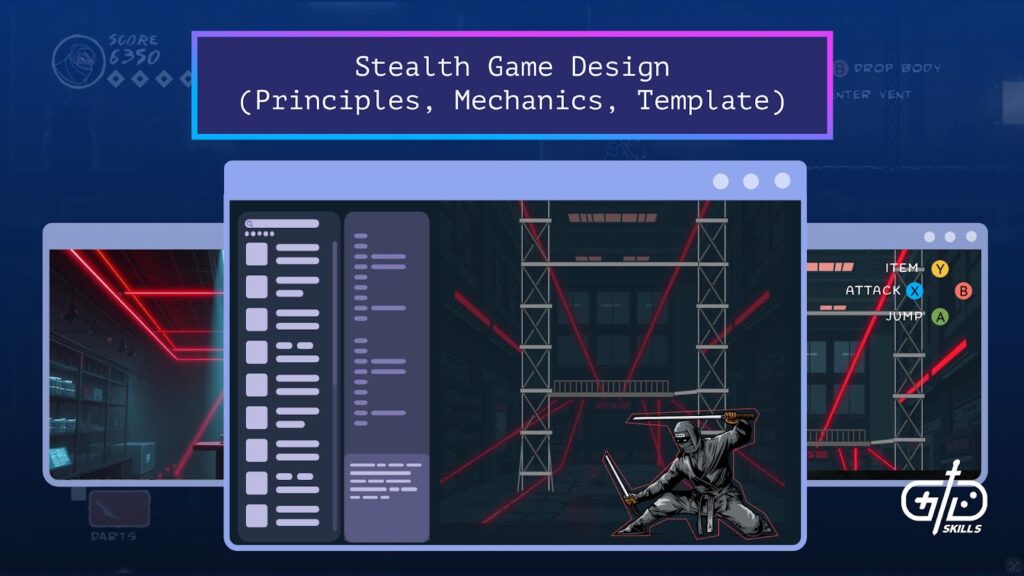Select the DARTS item icon
The width and height of the screenshot is (1024, 576).
coord(119,509)
